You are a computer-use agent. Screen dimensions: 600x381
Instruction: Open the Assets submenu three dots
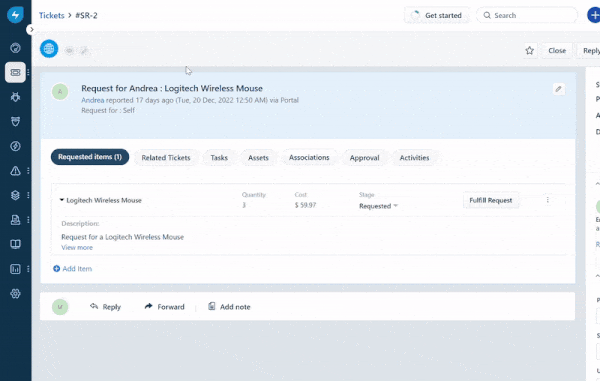(28, 195)
